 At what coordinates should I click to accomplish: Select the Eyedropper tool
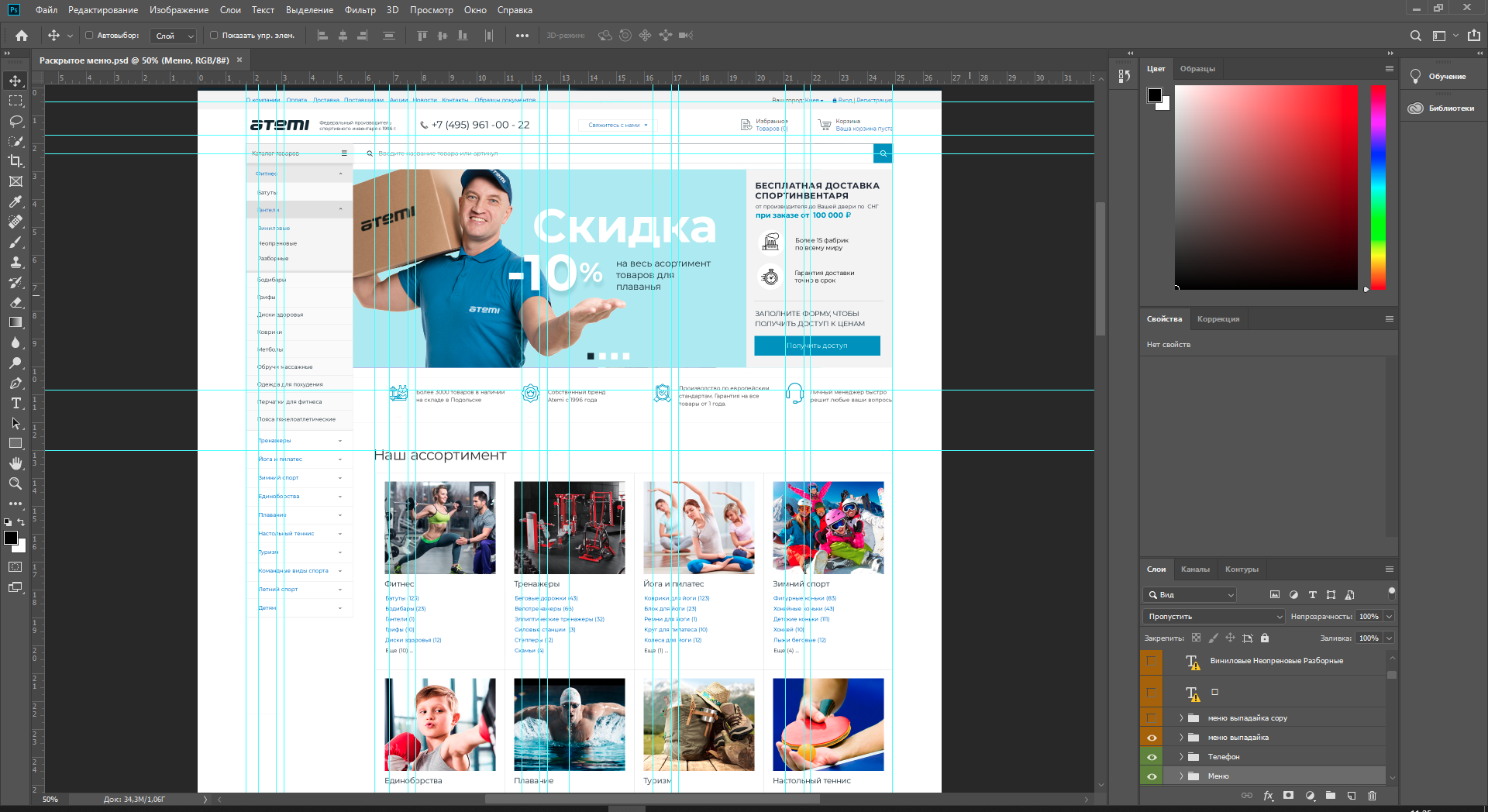(x=15, y=201)
